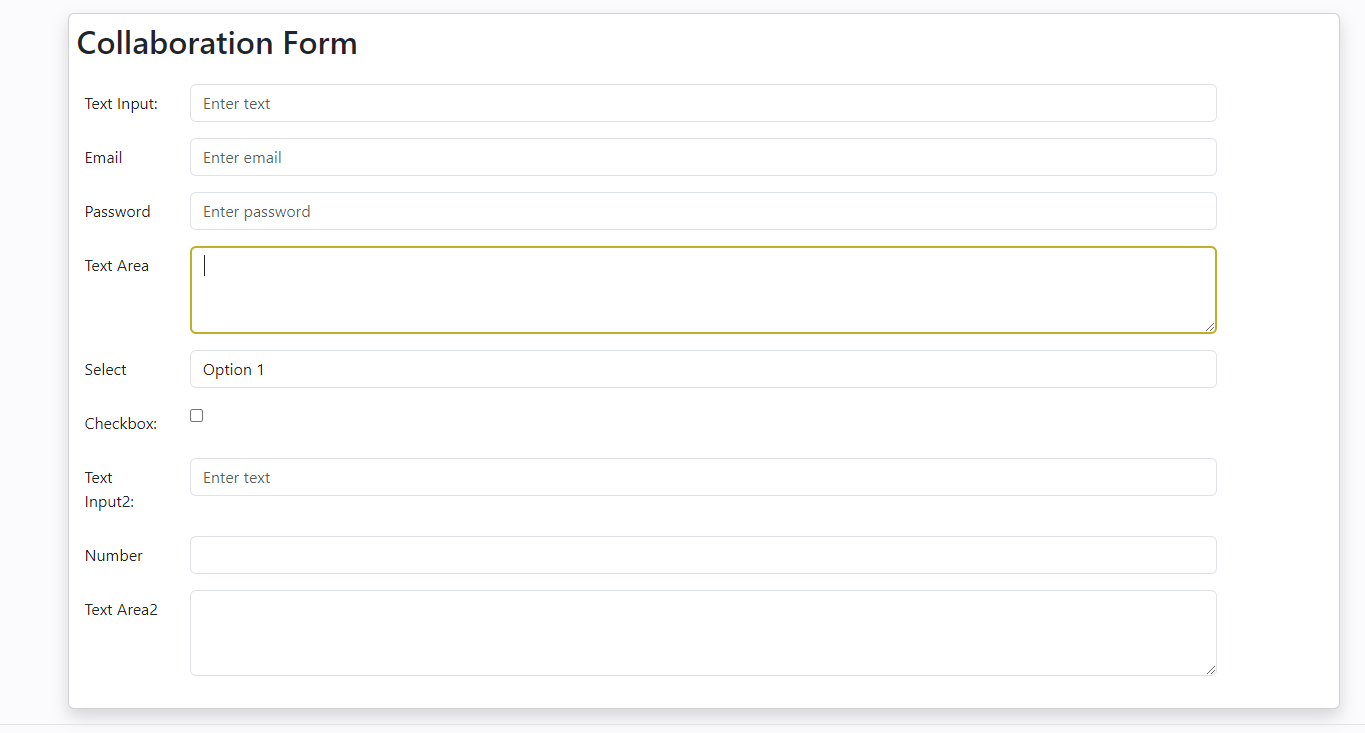This screenshot has height=733, width=1365.
Task: Click the Text Input field
Action: pos(702,103)
